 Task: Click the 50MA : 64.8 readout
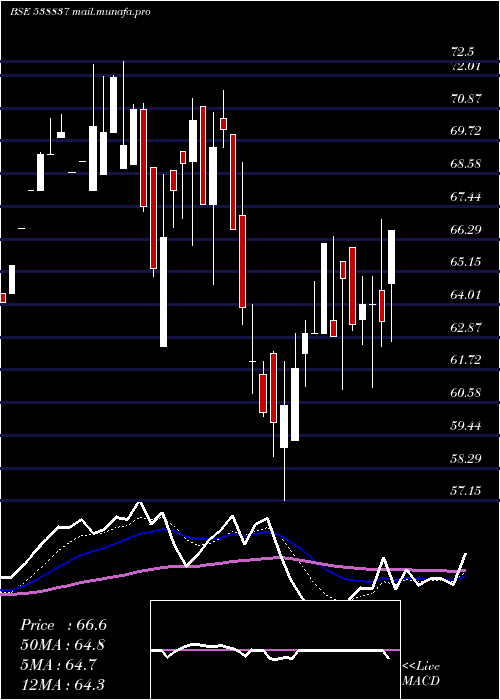click(63, 645)
